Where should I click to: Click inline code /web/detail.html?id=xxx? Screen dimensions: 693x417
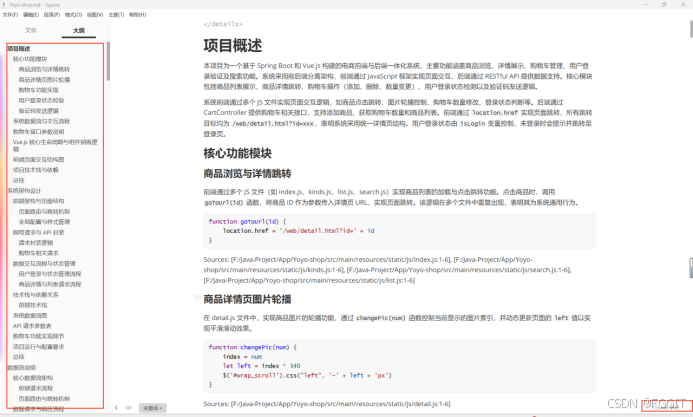[272, 124]
